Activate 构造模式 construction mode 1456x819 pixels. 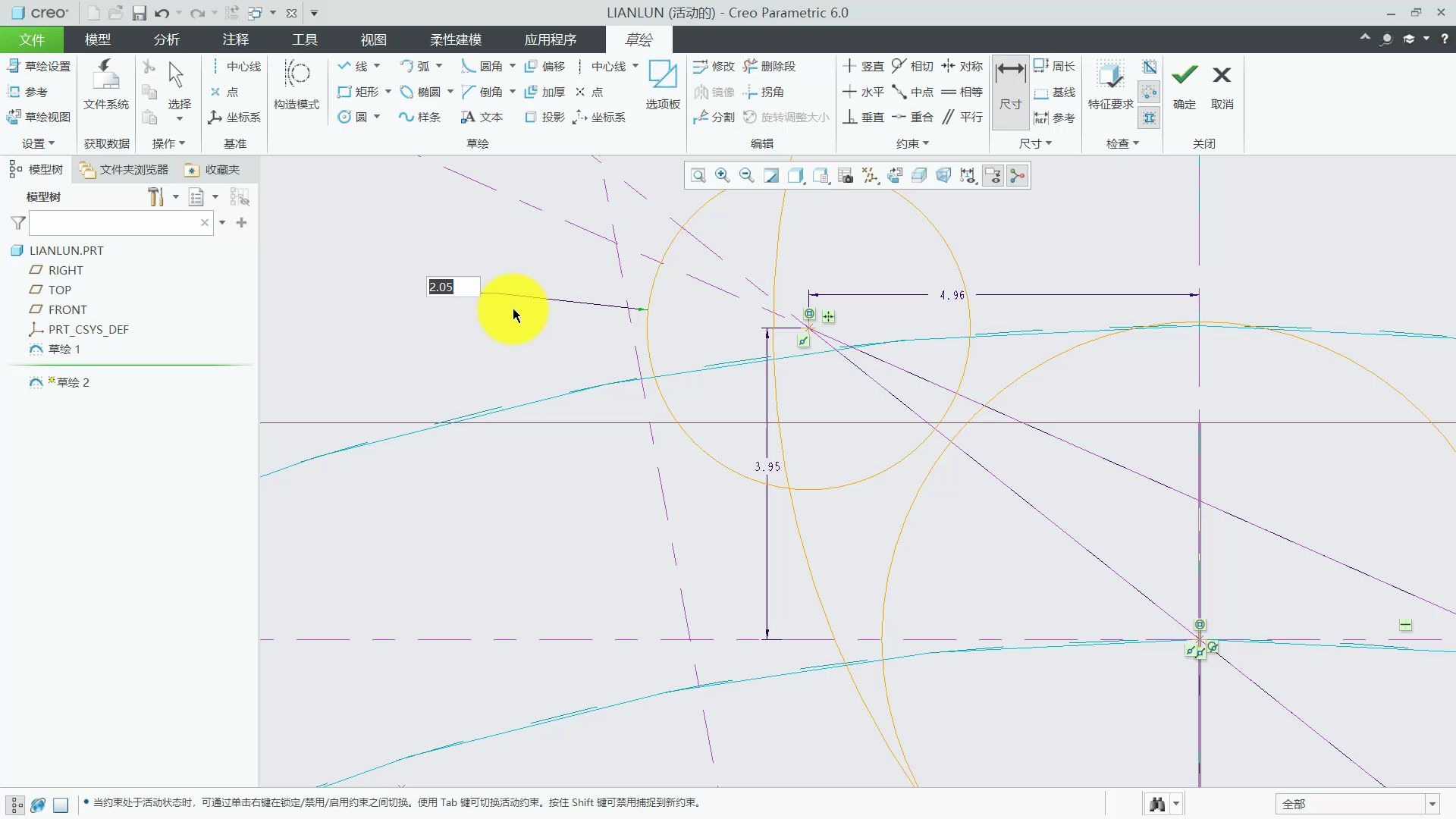[x=296, y=83]
